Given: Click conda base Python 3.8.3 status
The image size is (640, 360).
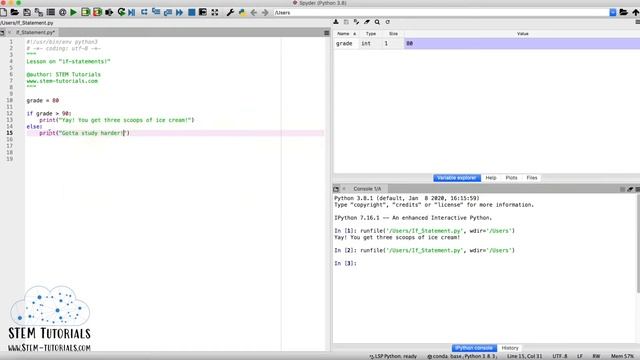Looking at the screenshot, I should tap(462, 356).
